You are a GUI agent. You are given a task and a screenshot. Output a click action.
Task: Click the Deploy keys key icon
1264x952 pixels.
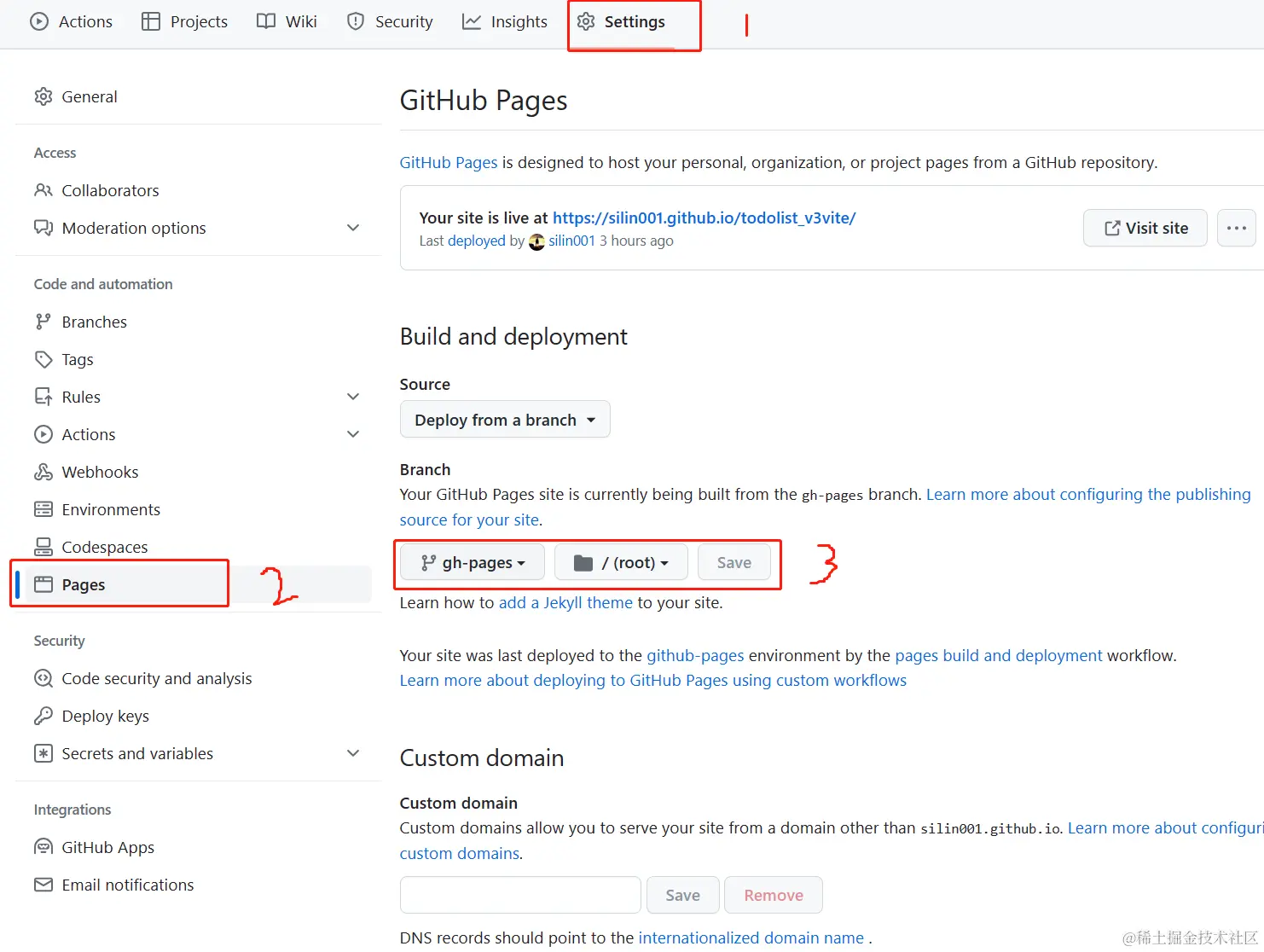tap(43, 716)
